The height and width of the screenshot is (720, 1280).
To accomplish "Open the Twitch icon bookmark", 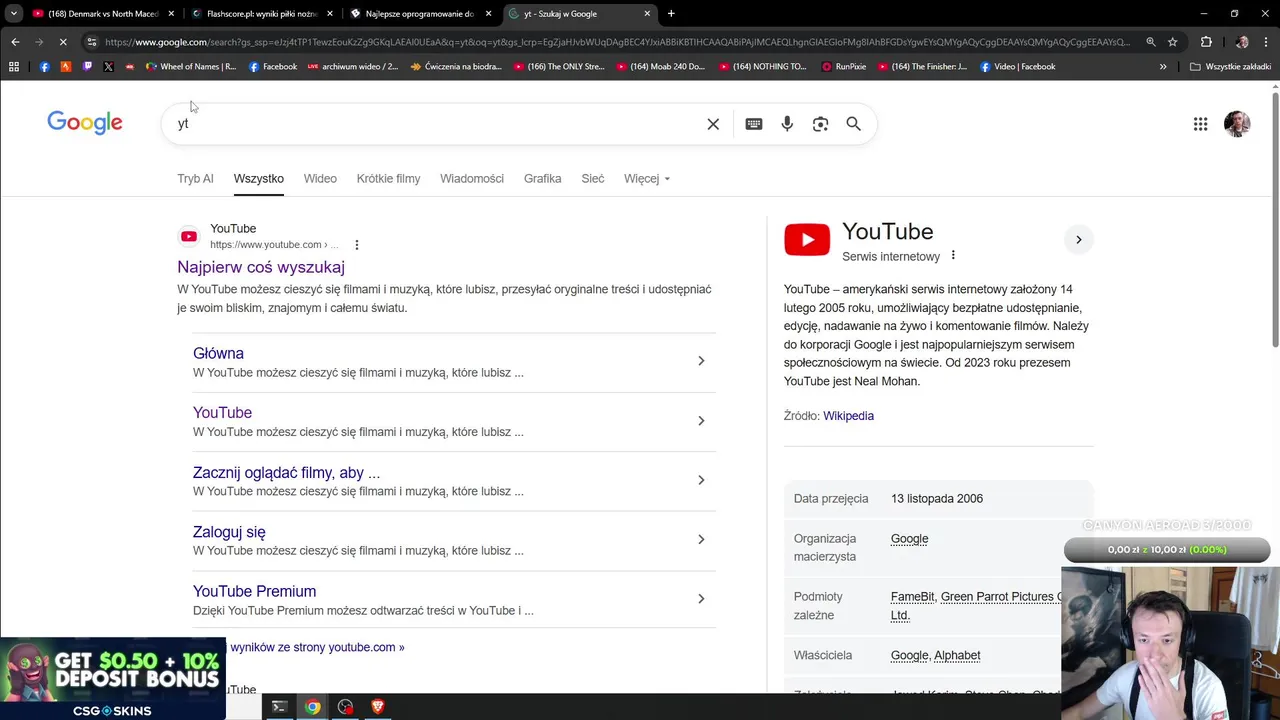I will pyautogui.click(x=87, y=67).
